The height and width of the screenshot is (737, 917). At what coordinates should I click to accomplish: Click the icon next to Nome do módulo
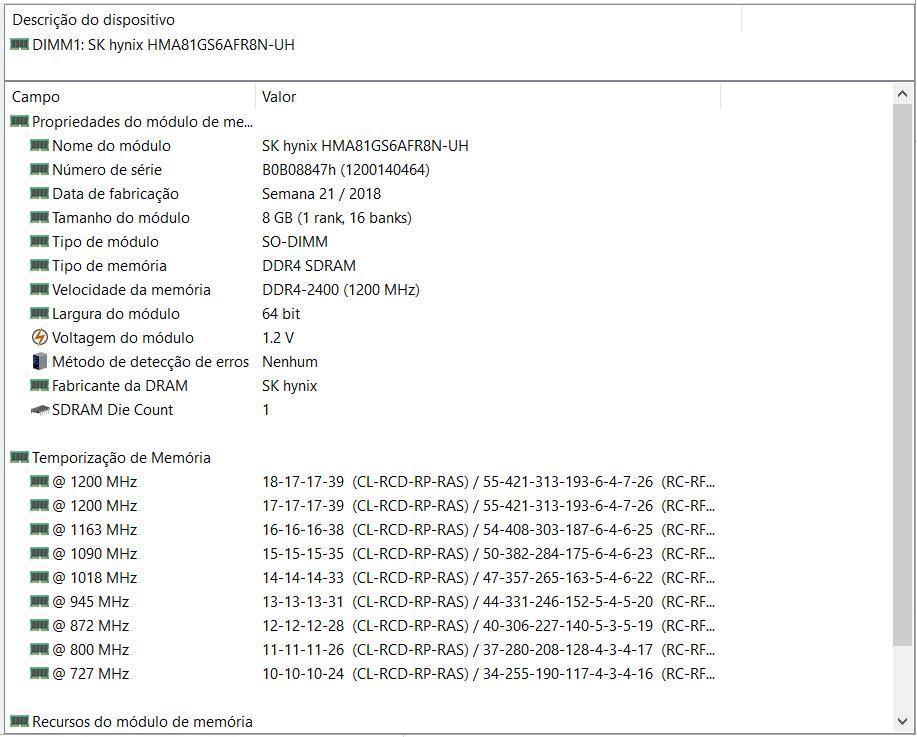click(x=39, y=146)
